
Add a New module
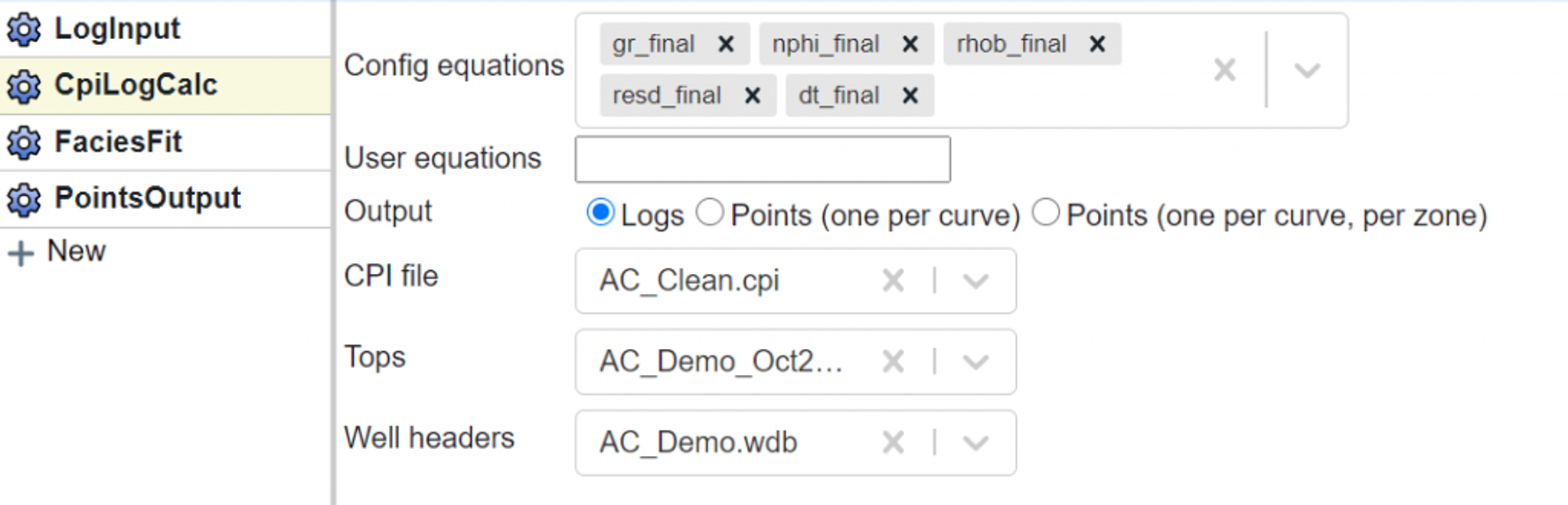75,252
